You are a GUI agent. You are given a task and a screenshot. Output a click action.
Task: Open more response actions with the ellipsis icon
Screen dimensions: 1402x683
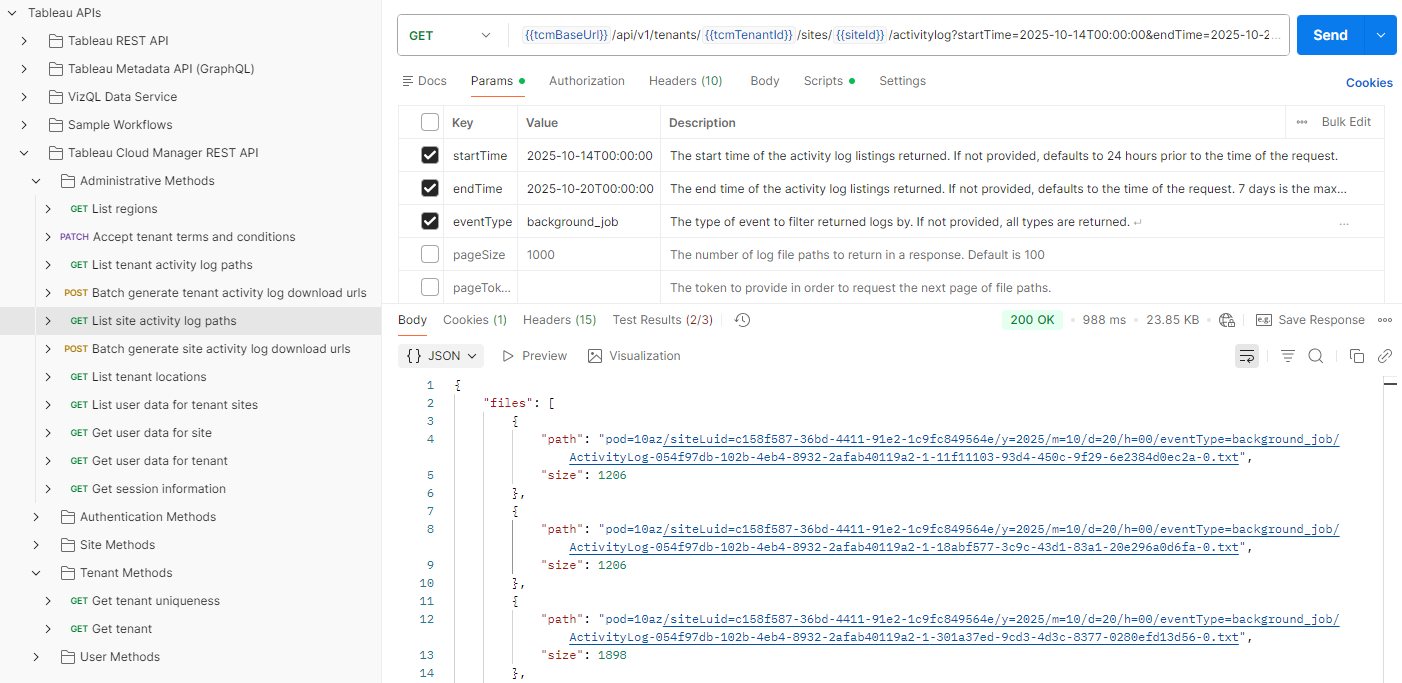click(1384, 319)
